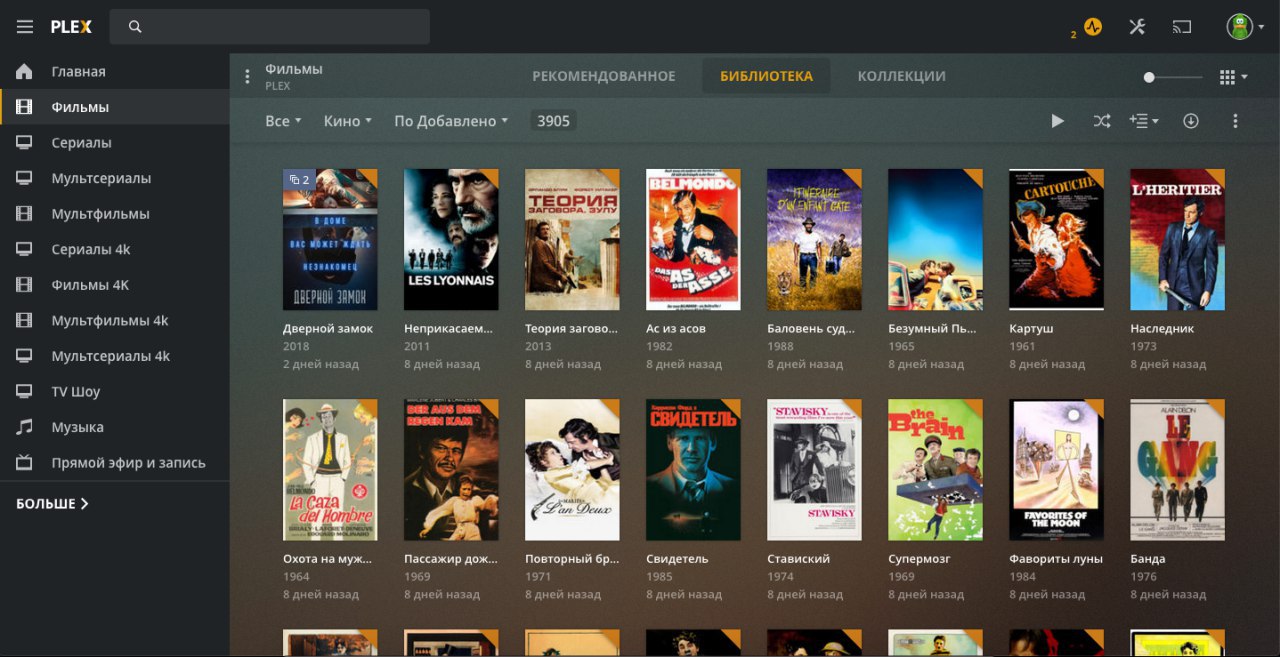Open the activity alerts icon
This screenshot has height=657, width=1280.
coord(1093,27)
